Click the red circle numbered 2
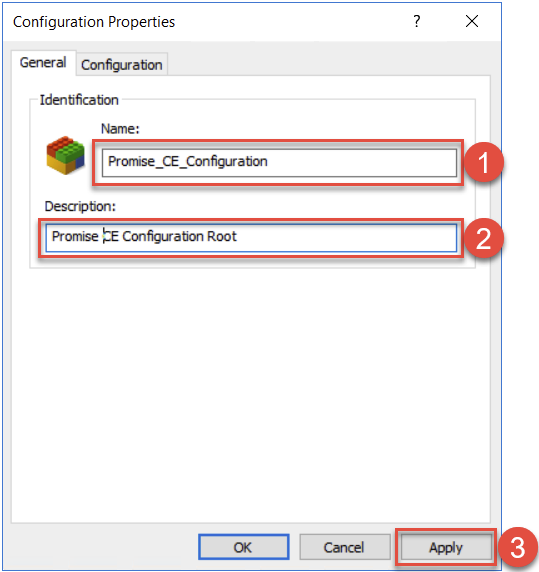 click(x=484, y=238)
